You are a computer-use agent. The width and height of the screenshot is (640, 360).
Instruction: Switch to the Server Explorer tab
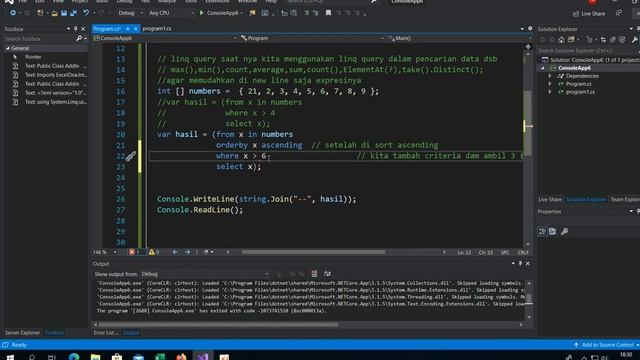(x=22, y=333)
